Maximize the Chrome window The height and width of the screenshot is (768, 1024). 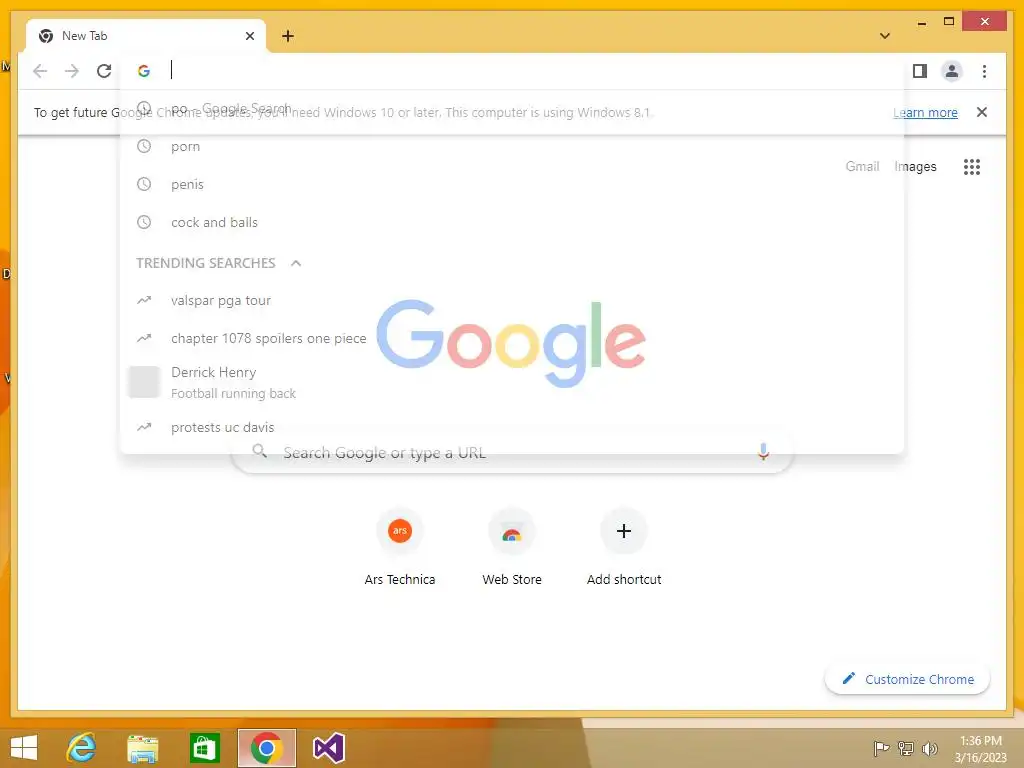click(949, 22)
